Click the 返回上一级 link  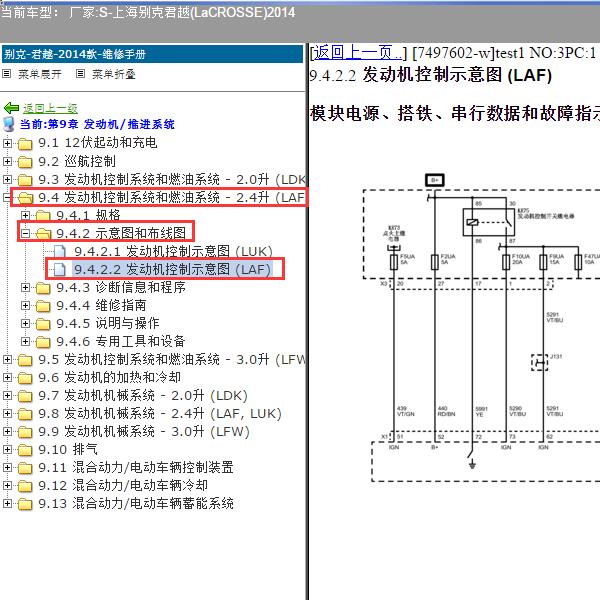coord(50,108)
